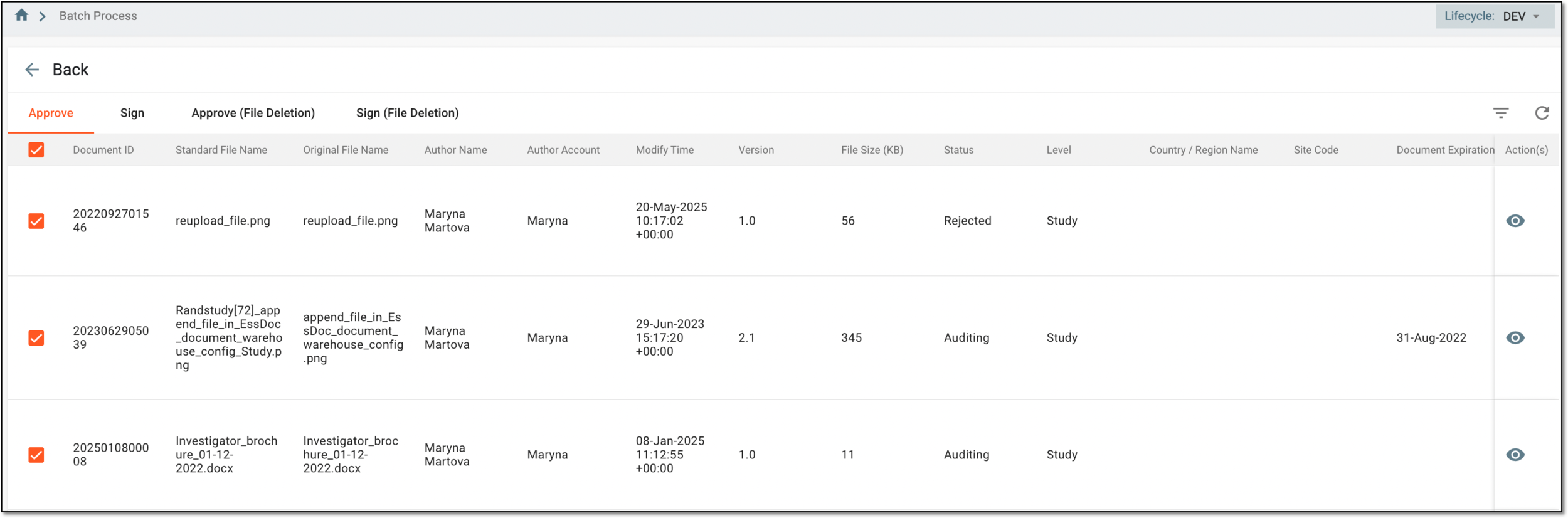Open the table filter icon
This screenshot has width=1568, height=518.
1500,113
